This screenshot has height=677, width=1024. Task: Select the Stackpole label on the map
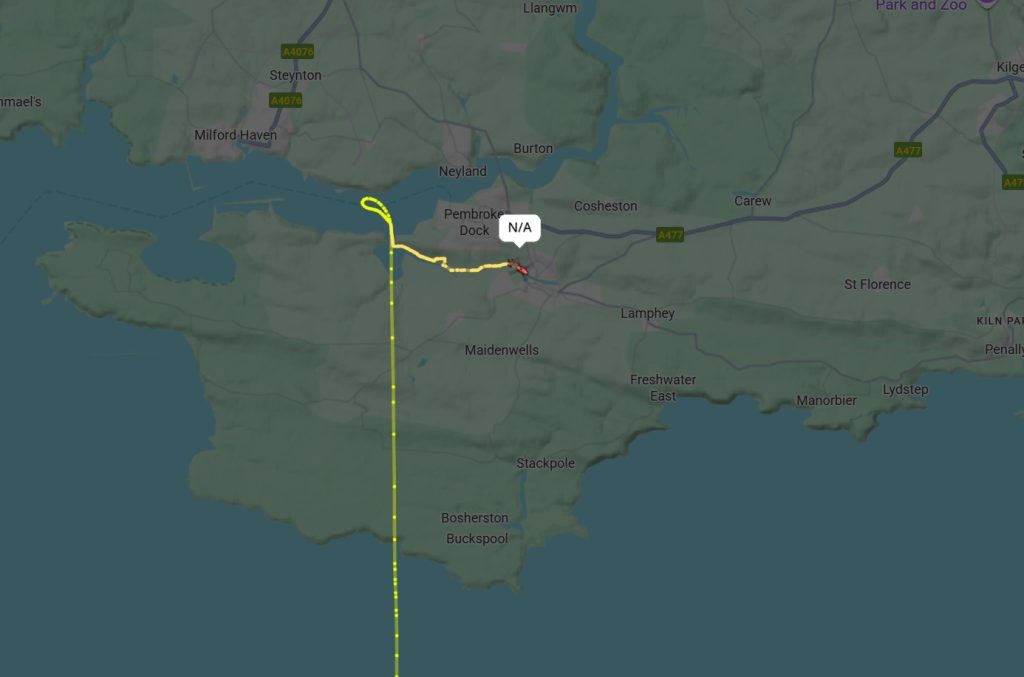coord(545,464)
